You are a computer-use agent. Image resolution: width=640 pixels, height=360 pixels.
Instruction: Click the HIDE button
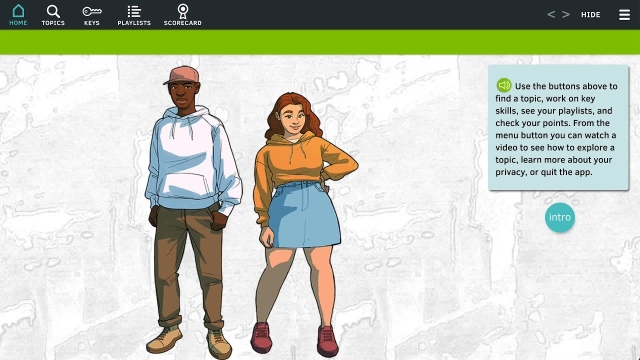click(591, 15)
